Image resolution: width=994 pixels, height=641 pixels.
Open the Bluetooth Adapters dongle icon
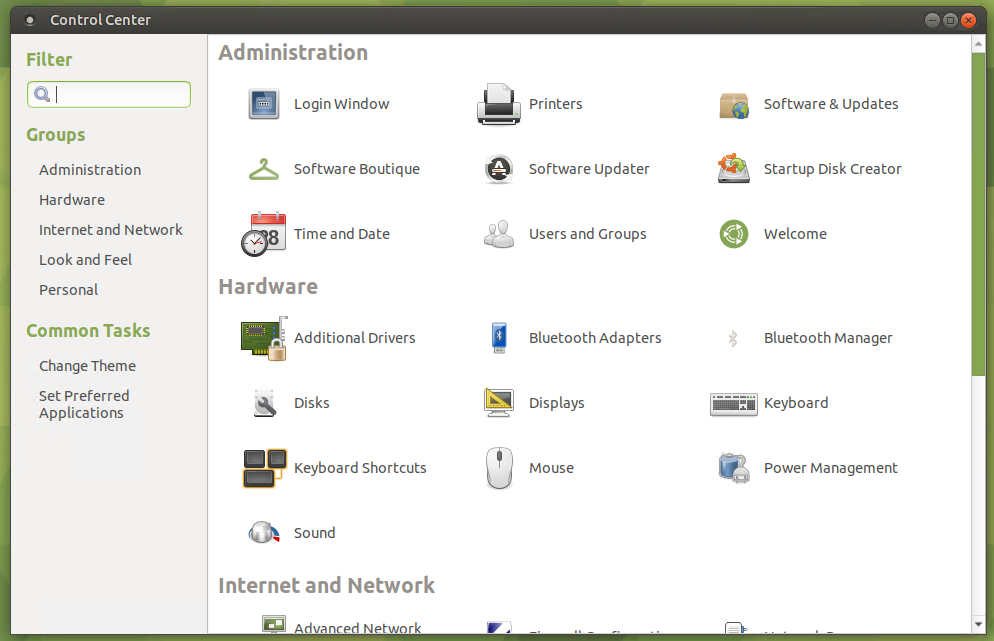[499, 338]
